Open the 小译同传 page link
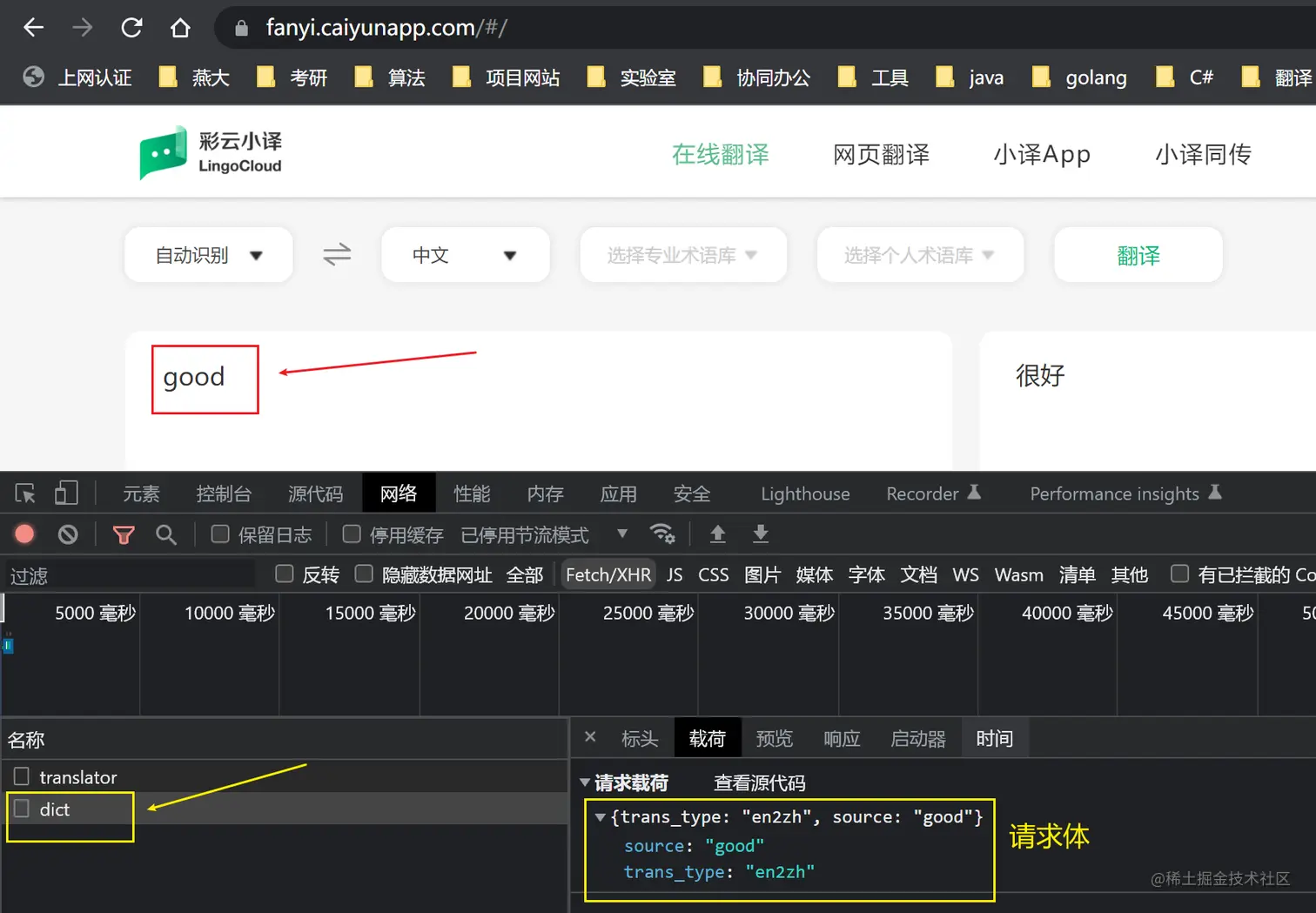1316x913 pixels. coord(1203,155)
